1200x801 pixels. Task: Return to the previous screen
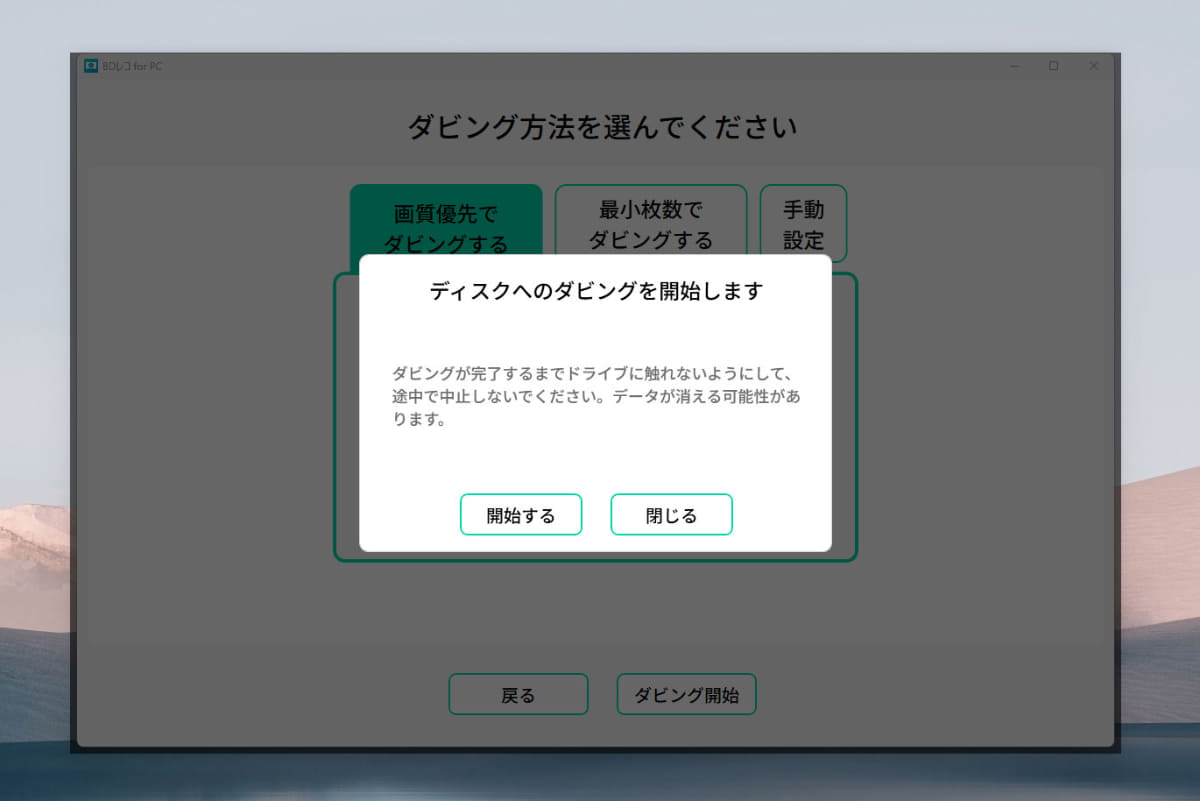tap(518, 694)
